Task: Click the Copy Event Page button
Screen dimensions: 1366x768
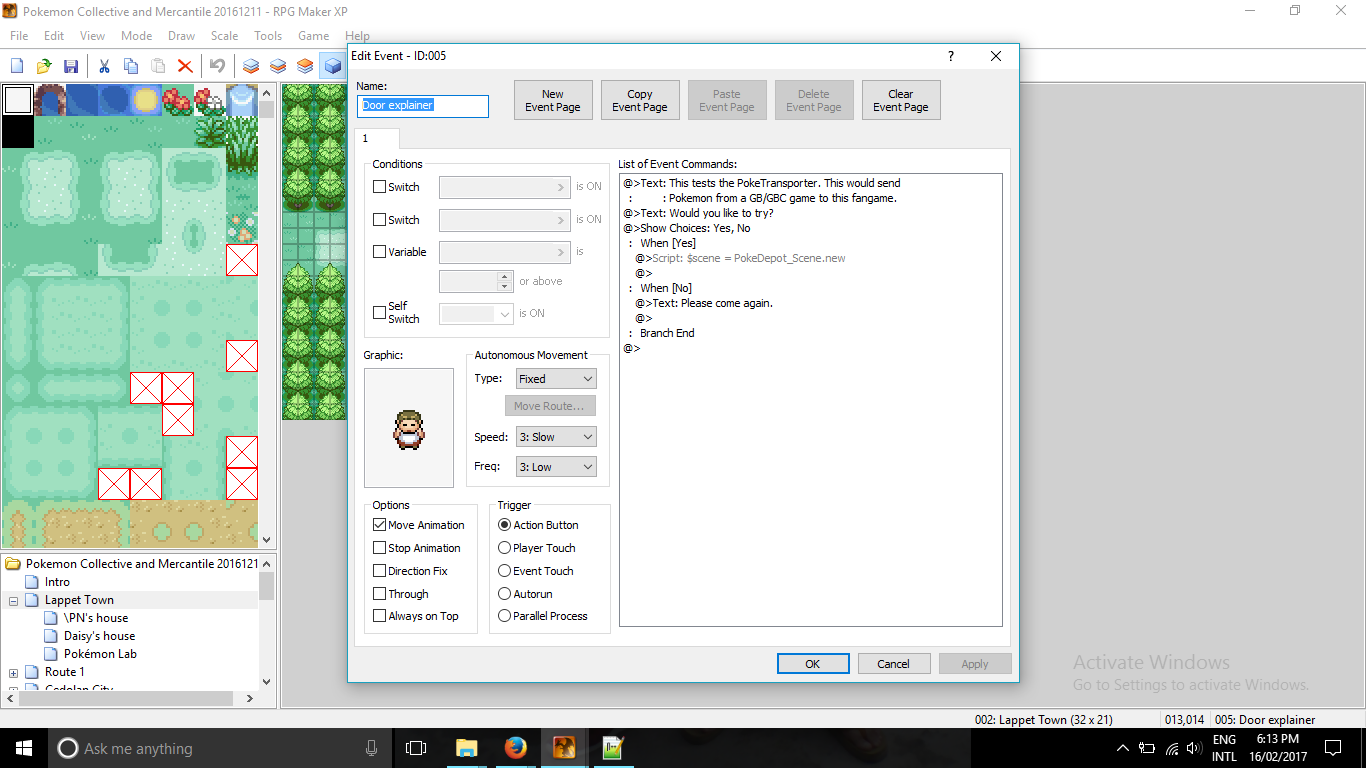Action: tap(640, 100)
